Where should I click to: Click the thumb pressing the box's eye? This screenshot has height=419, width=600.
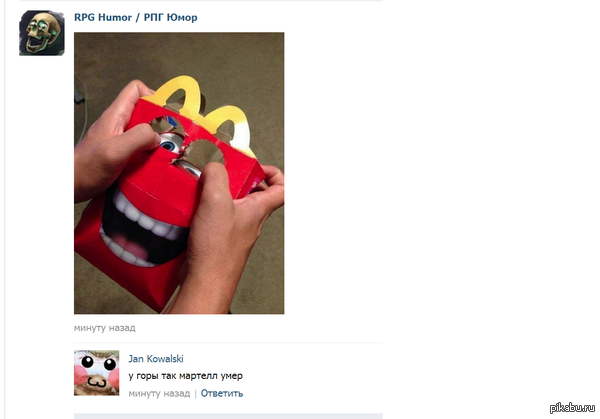[x=213, y=180]
